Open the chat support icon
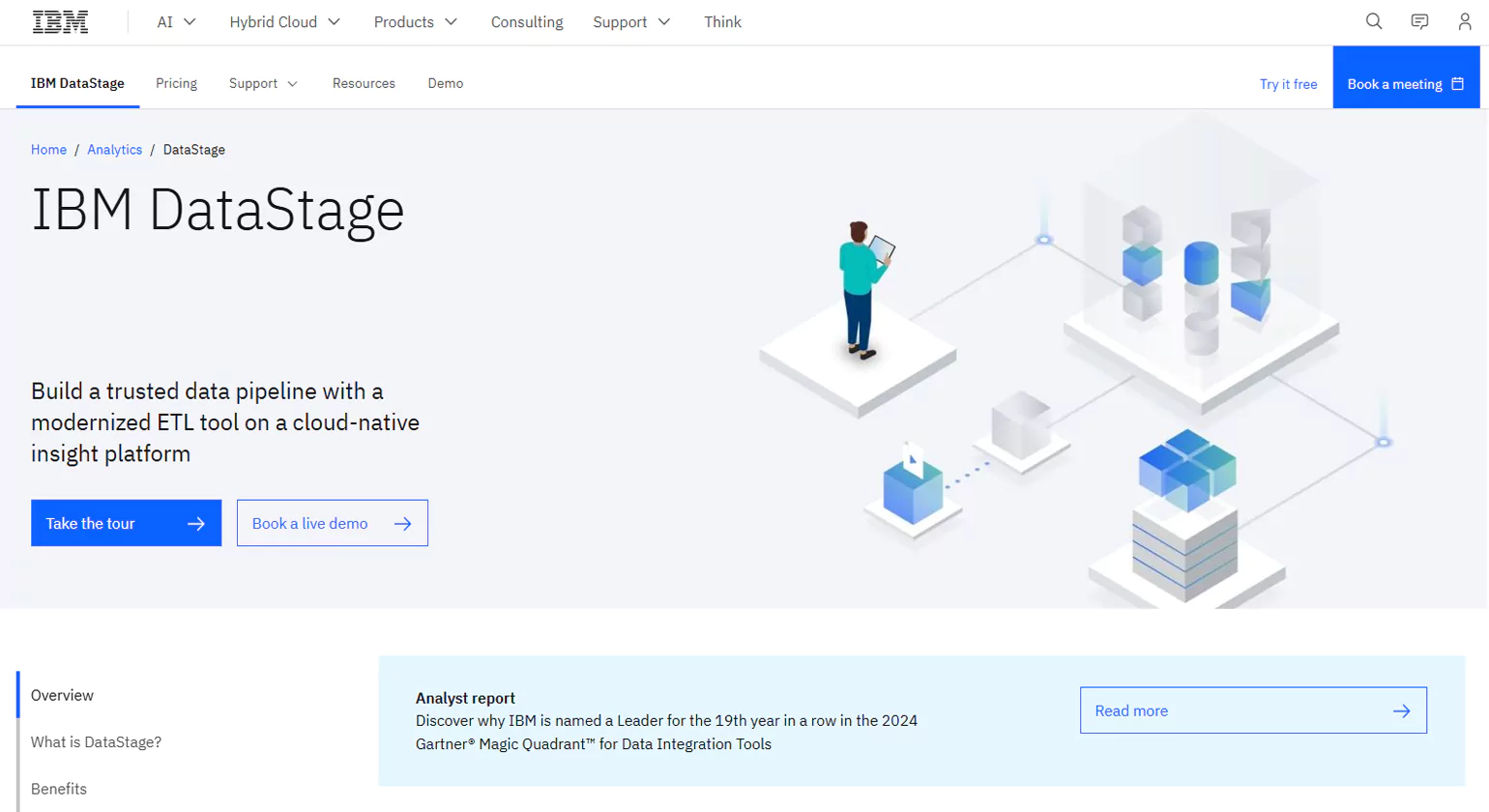The height and width of the screenshot is (812, 1489). [x=1418, y=21]
